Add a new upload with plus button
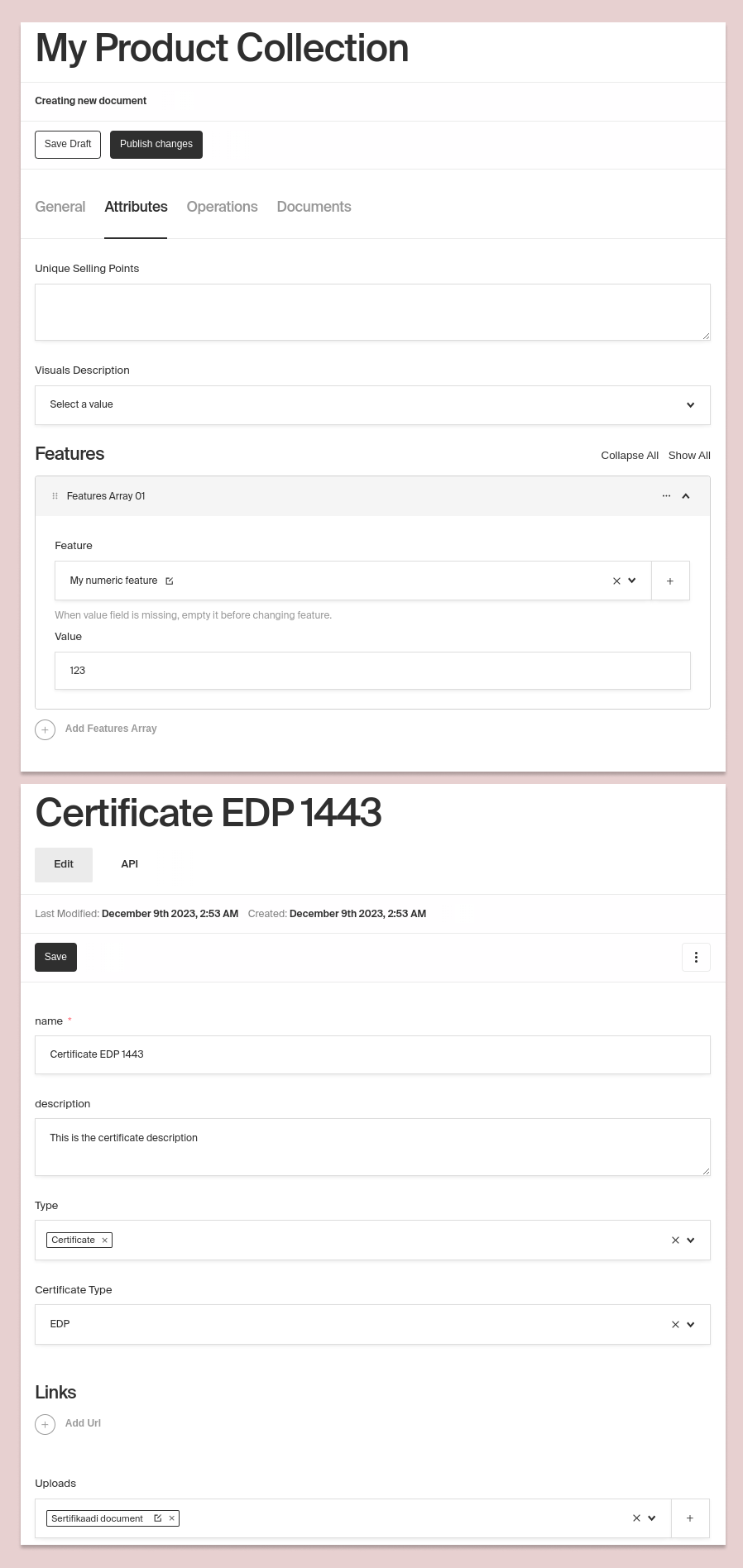This screenshot has height=1568, width=743. tap(690, 1518)
